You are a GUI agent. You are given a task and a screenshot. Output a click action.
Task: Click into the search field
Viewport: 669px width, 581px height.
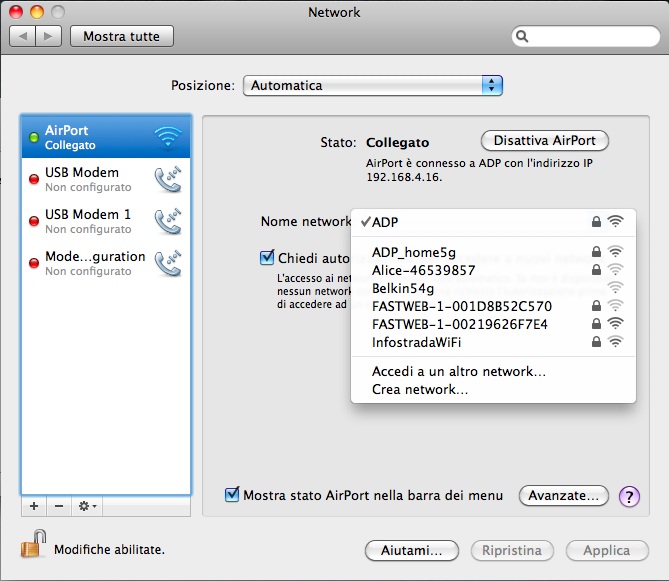pyautogui.click(x=586, y=36)
